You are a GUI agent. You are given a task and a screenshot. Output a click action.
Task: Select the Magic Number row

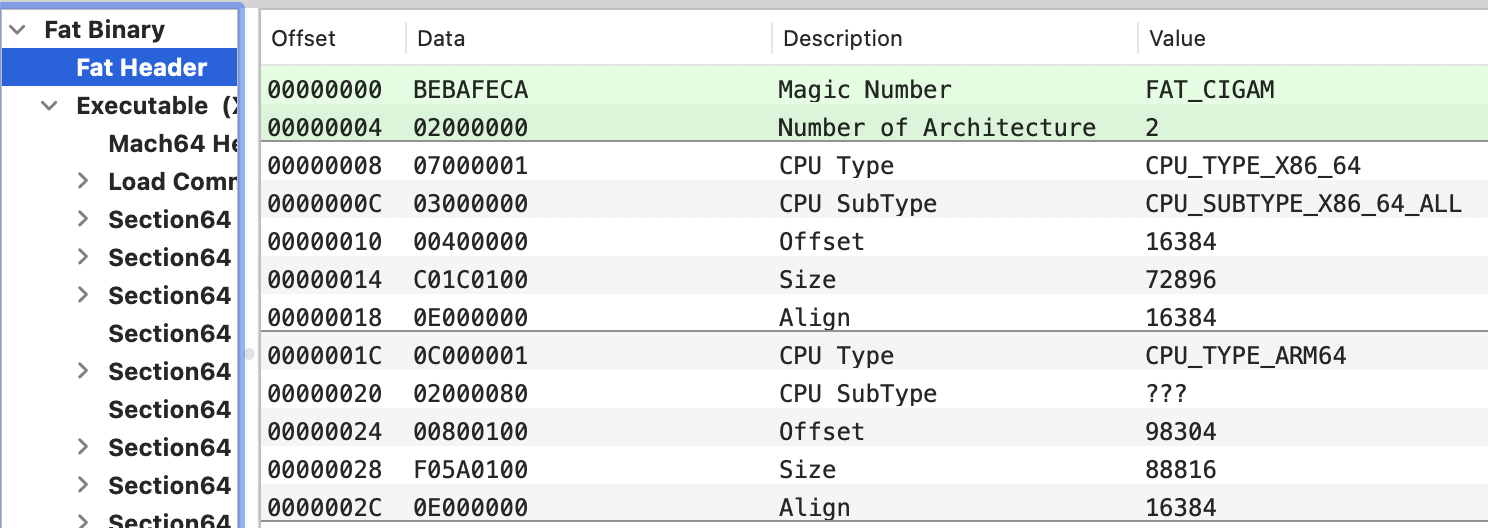[864, 90]
